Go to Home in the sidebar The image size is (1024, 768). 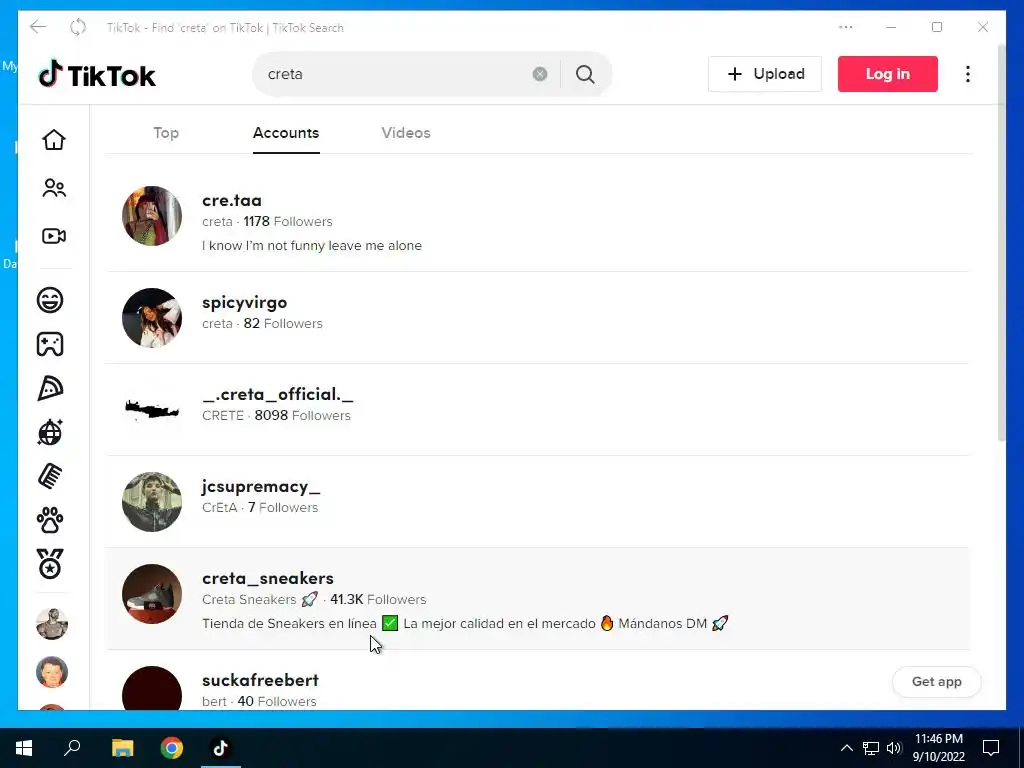(x=54, y=140)
